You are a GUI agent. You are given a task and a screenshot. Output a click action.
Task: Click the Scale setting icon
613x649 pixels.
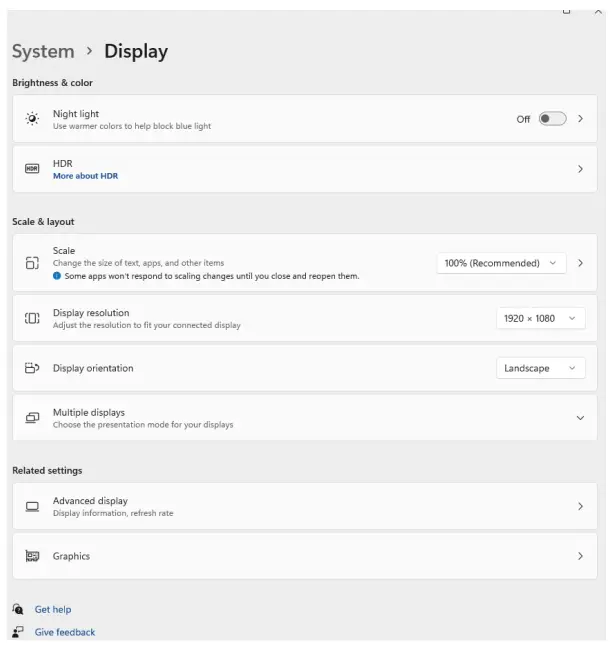click(32, 263)
